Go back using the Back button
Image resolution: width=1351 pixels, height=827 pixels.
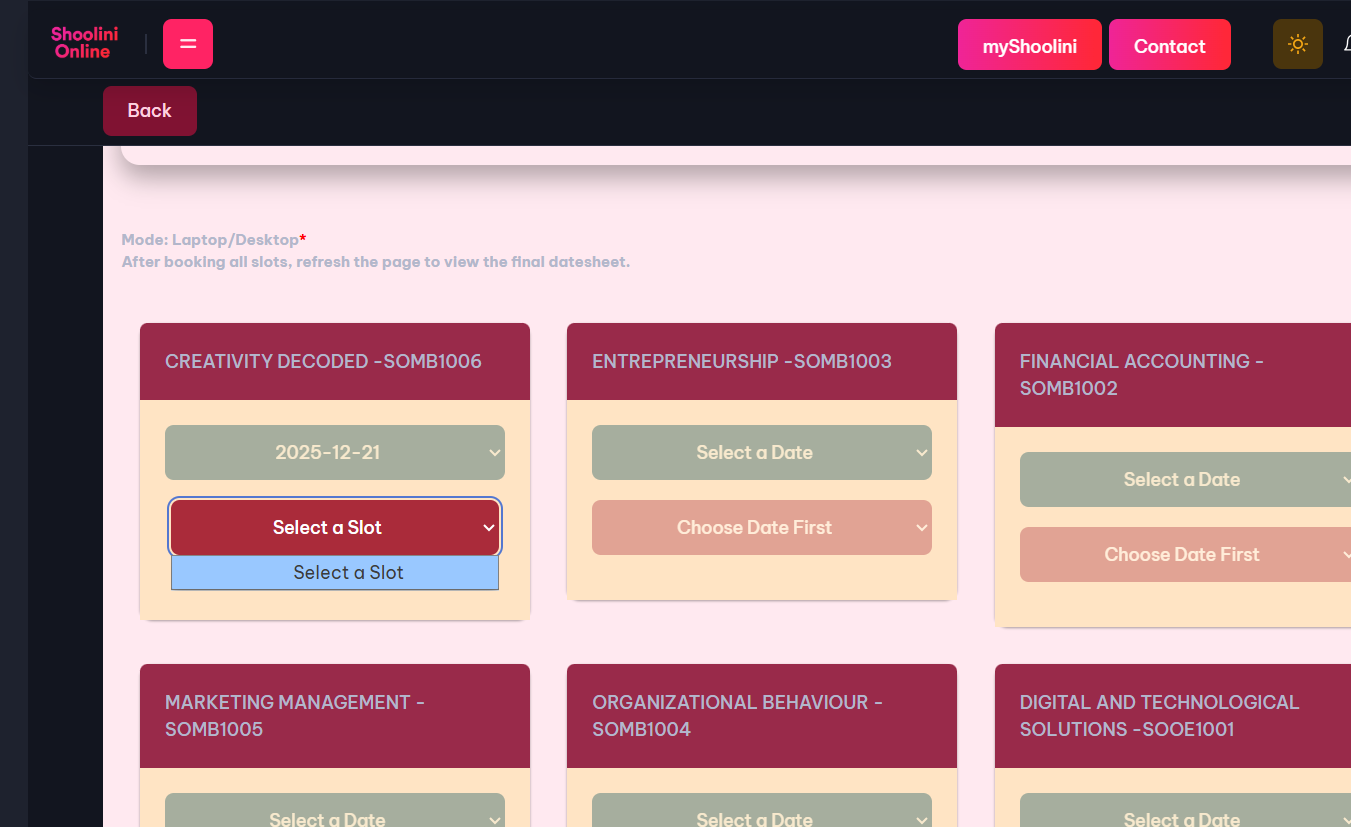click(150, 111)
